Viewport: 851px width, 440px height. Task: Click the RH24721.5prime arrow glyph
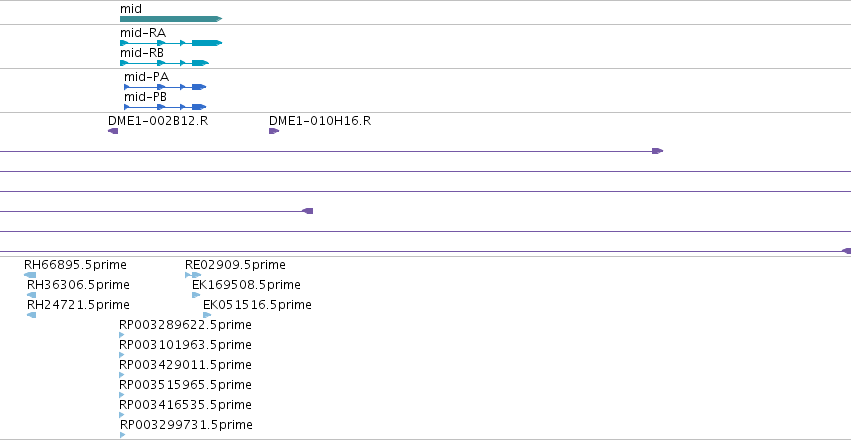(x=31, y=315)
